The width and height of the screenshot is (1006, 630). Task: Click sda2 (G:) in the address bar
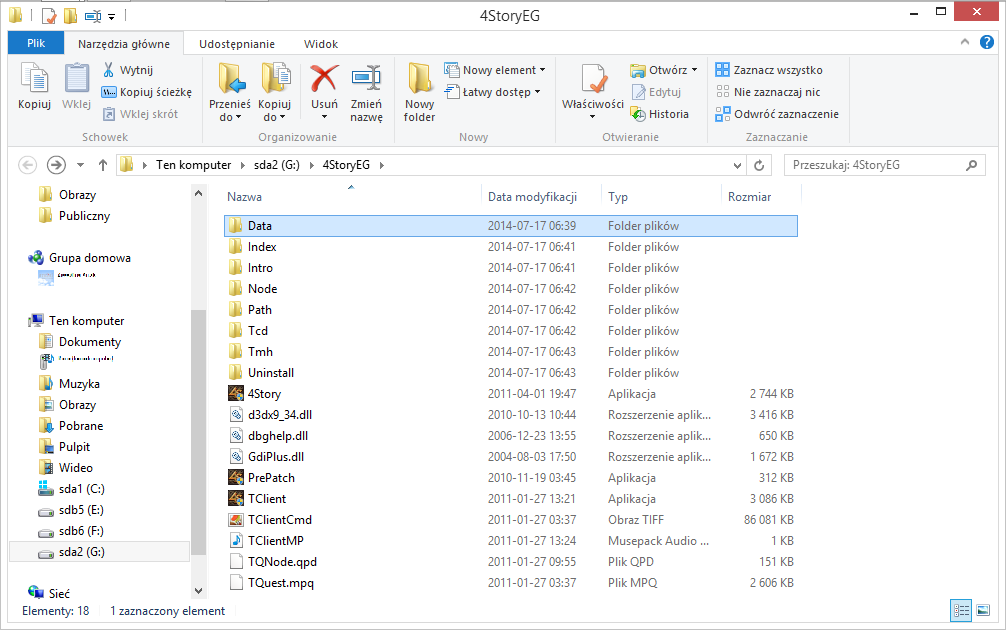point(277,165)
